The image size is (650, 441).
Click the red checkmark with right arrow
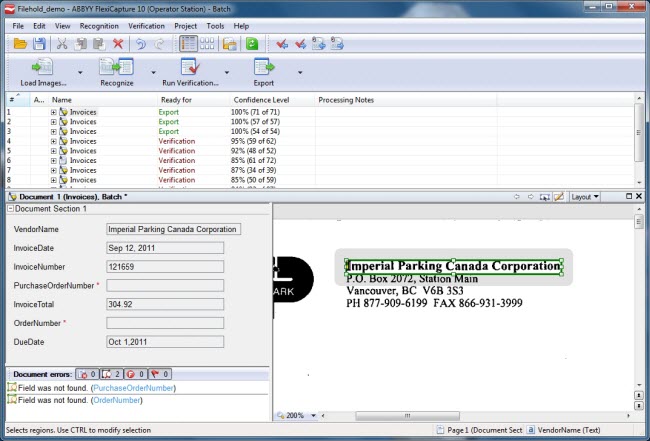click(301, 44)
